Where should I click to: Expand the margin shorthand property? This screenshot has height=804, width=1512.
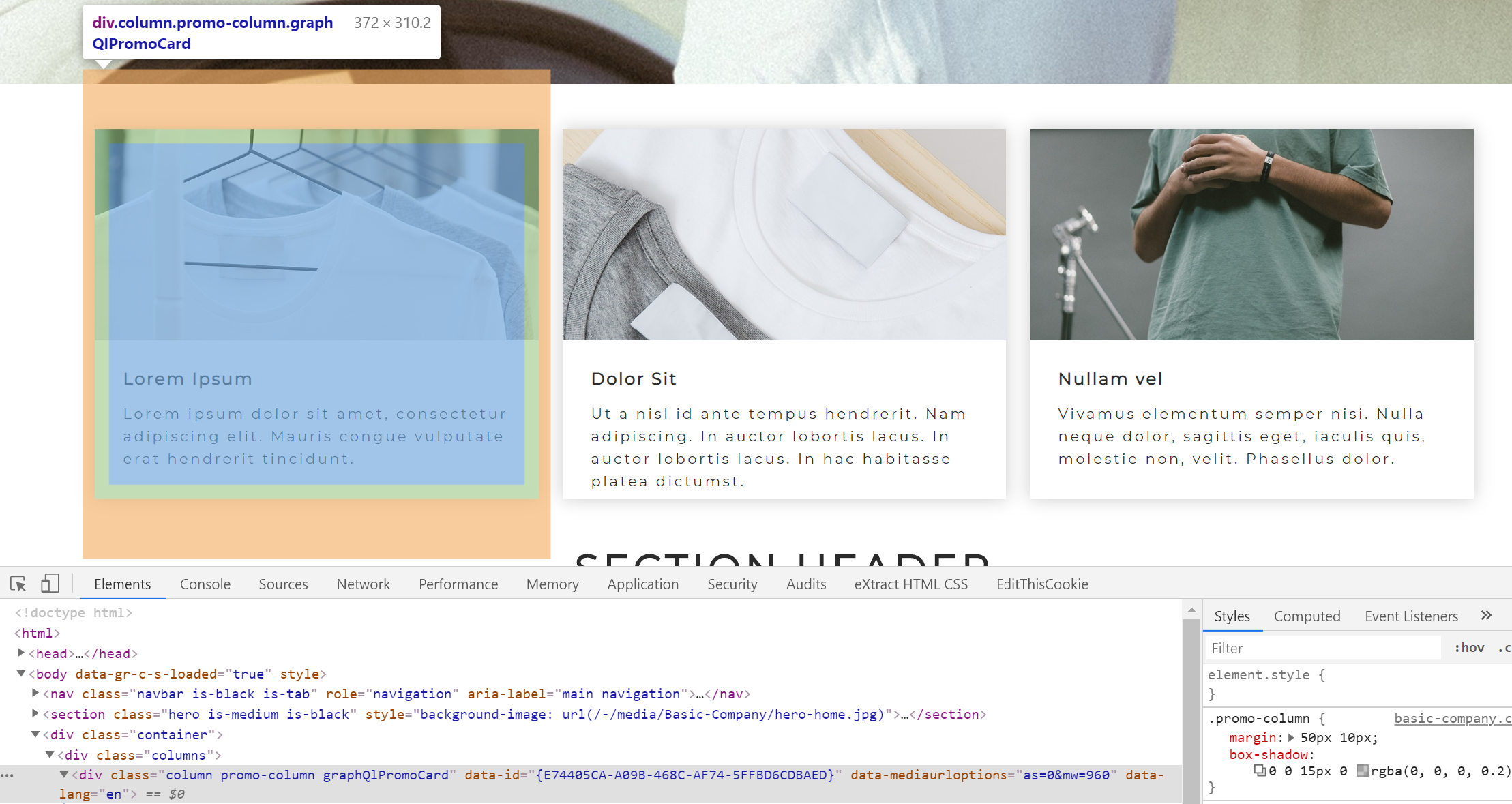point(1291,738)
